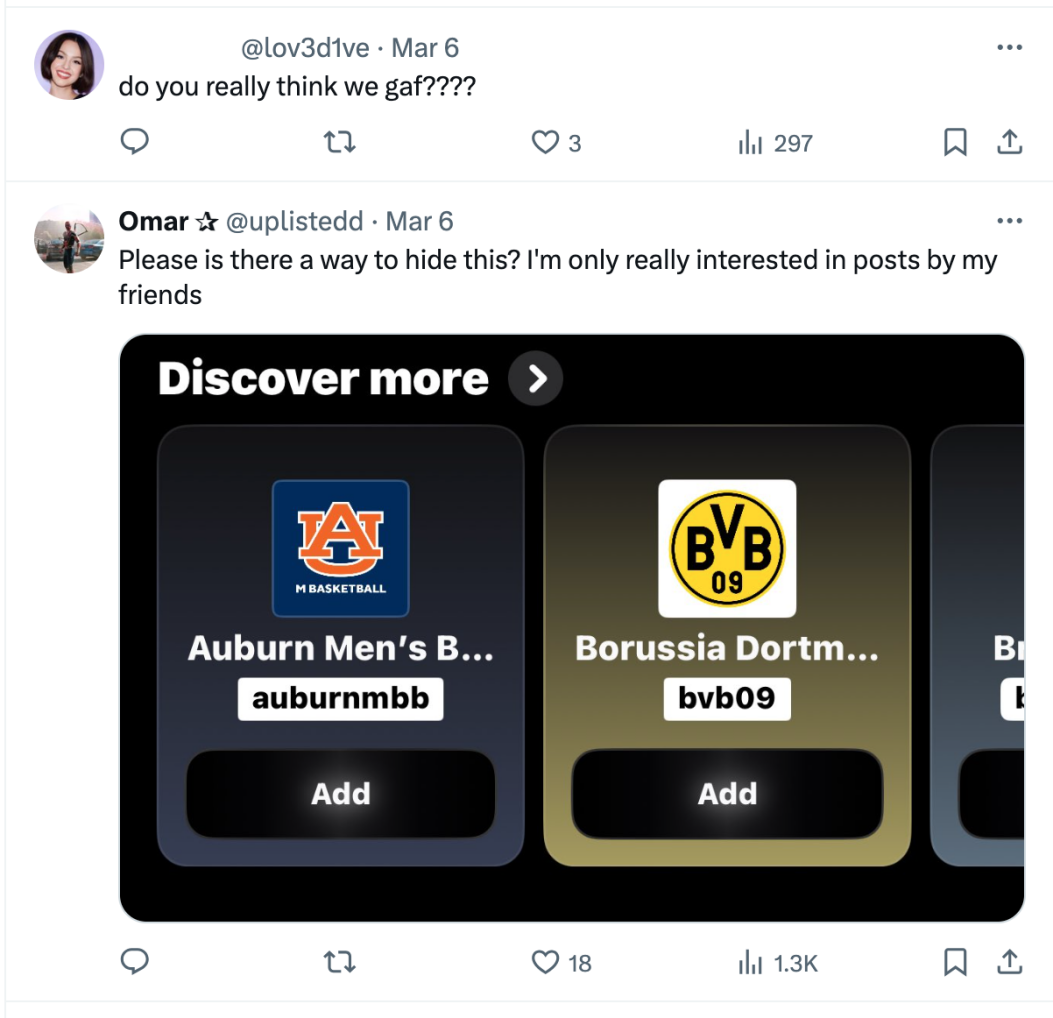The image size is (1053, 1018).
Task: Like the "do you really think" post
Action: click(545, 143)
